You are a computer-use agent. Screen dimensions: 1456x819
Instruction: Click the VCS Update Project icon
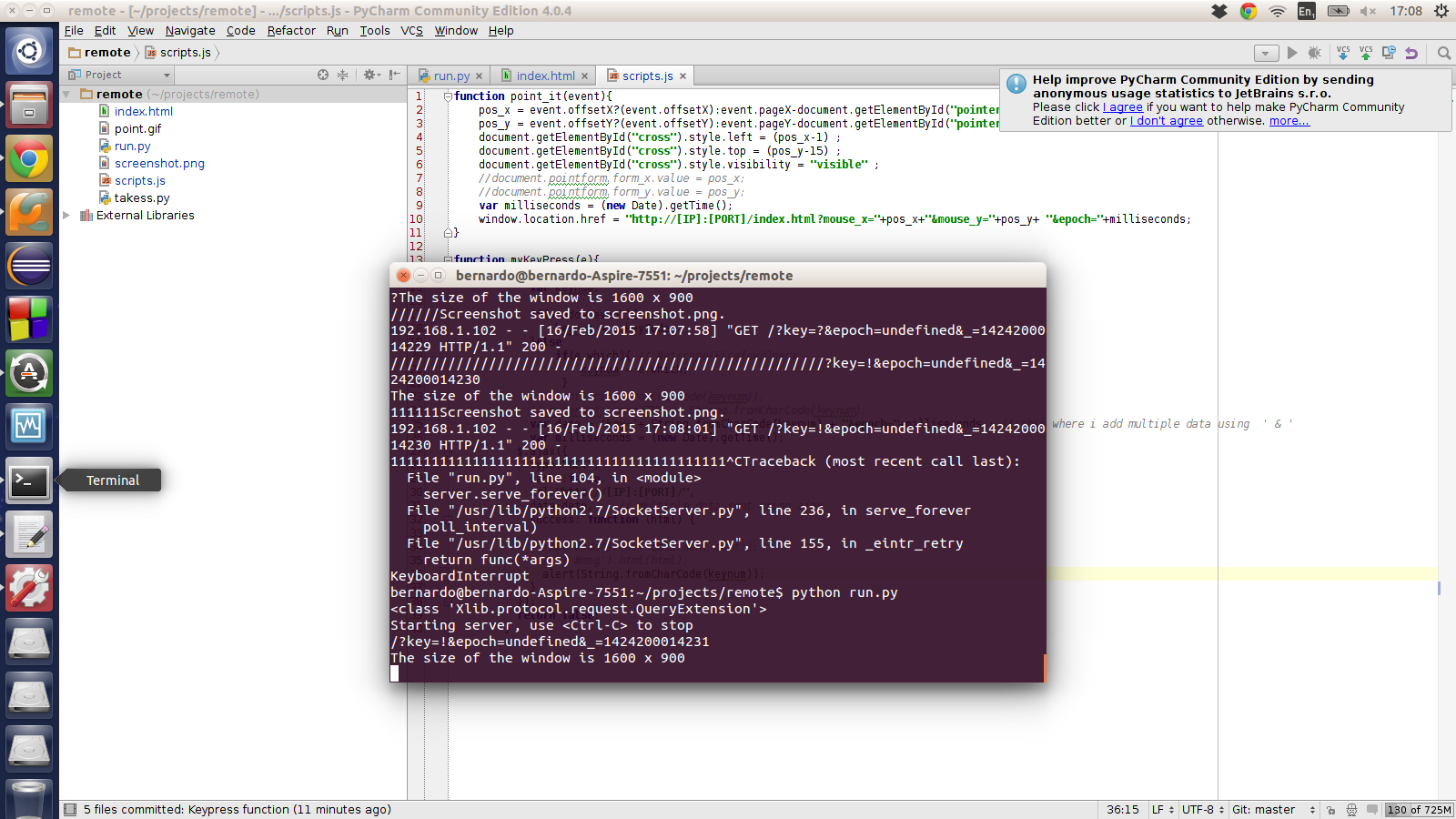click(1343, 53)
